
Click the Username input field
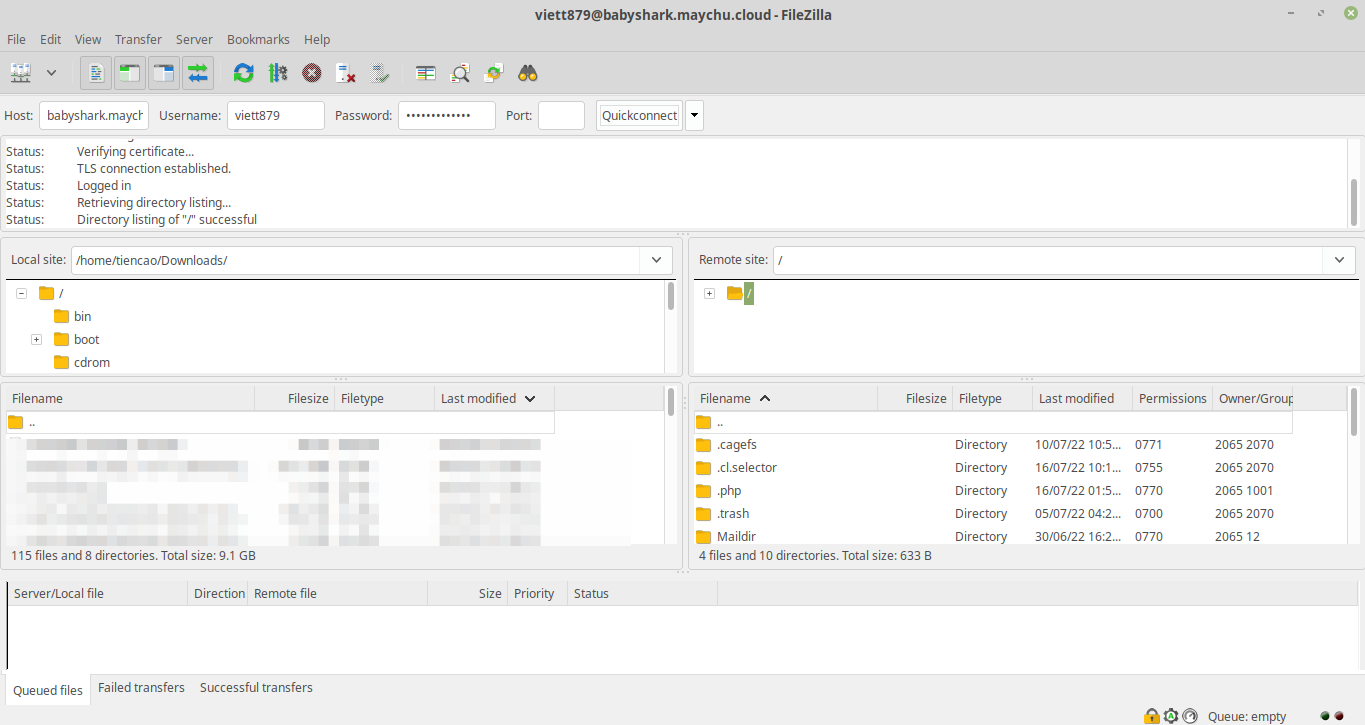click(x=276, y=115)
